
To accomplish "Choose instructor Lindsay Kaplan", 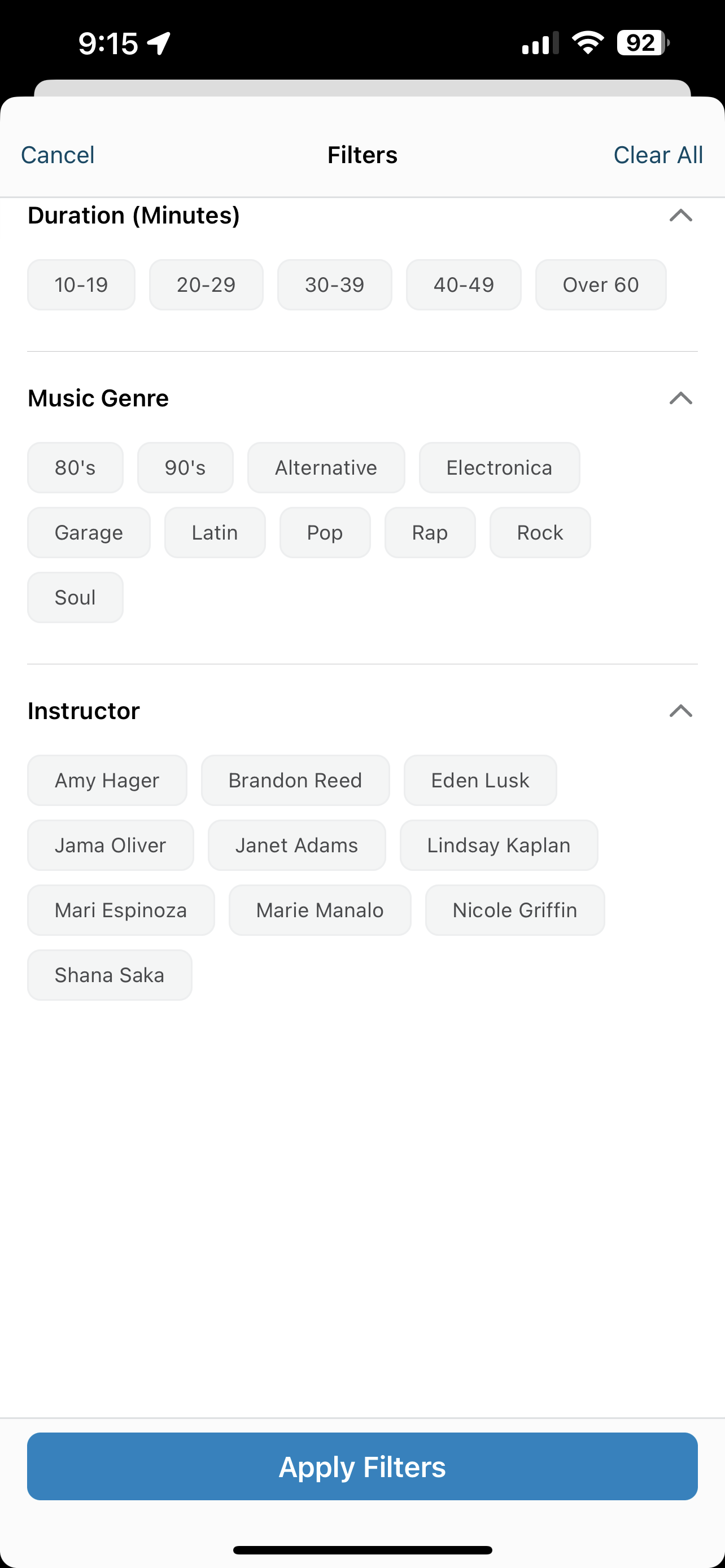I will [499, 846].
